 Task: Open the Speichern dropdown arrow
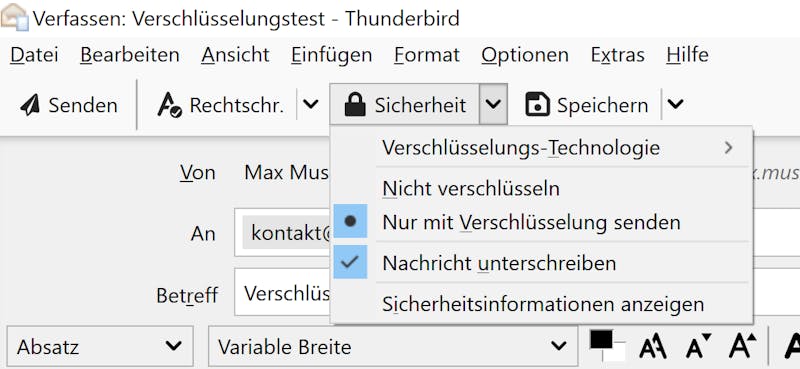pyautogui.click(x=675, y=105)
